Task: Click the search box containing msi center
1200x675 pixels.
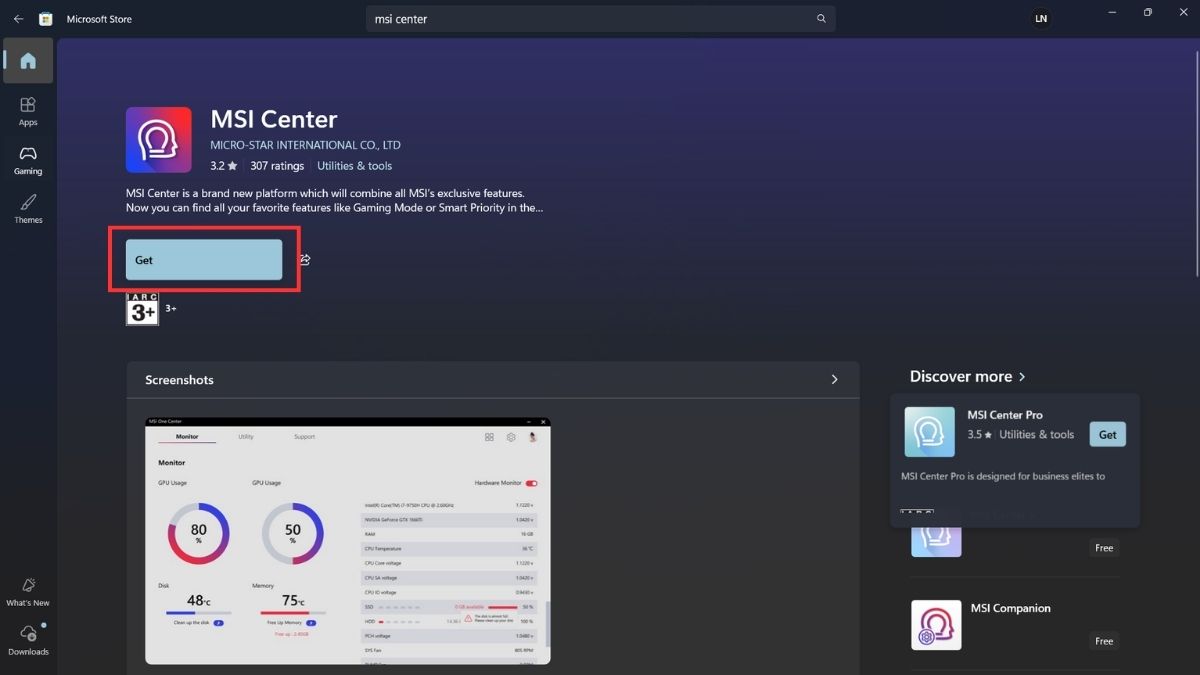Action: [600, 19]
